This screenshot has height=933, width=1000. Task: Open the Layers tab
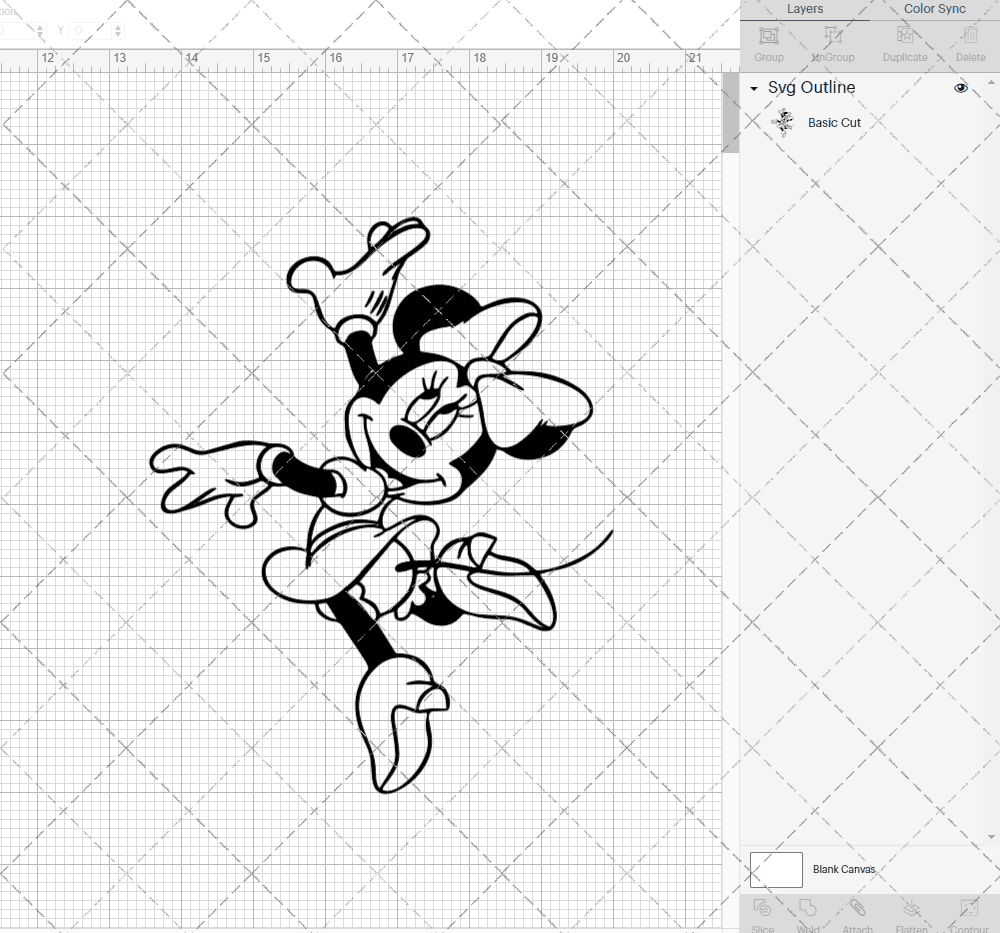tap(804, 9)
